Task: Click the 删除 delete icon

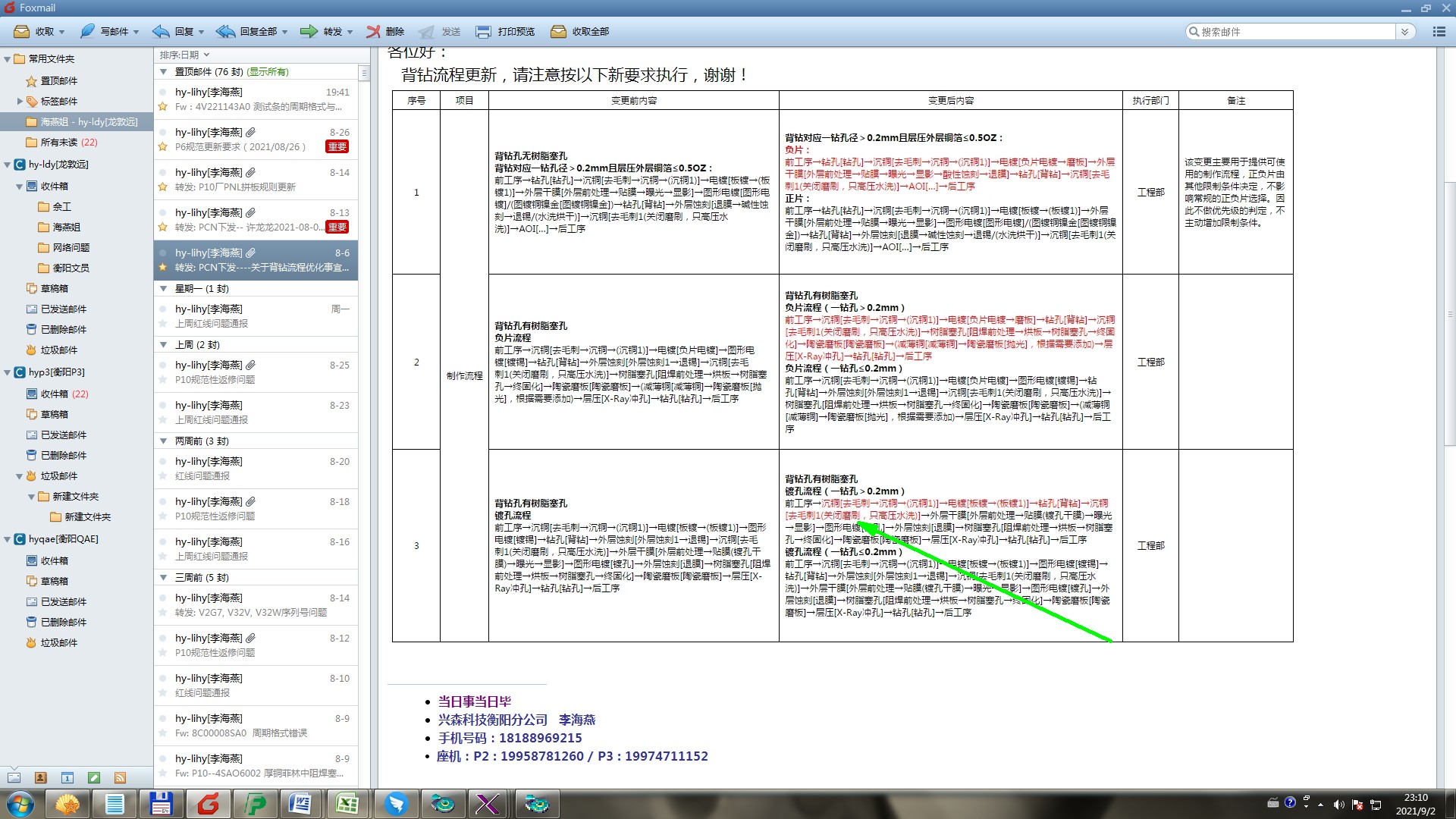Action: click(x=373, y=31)
